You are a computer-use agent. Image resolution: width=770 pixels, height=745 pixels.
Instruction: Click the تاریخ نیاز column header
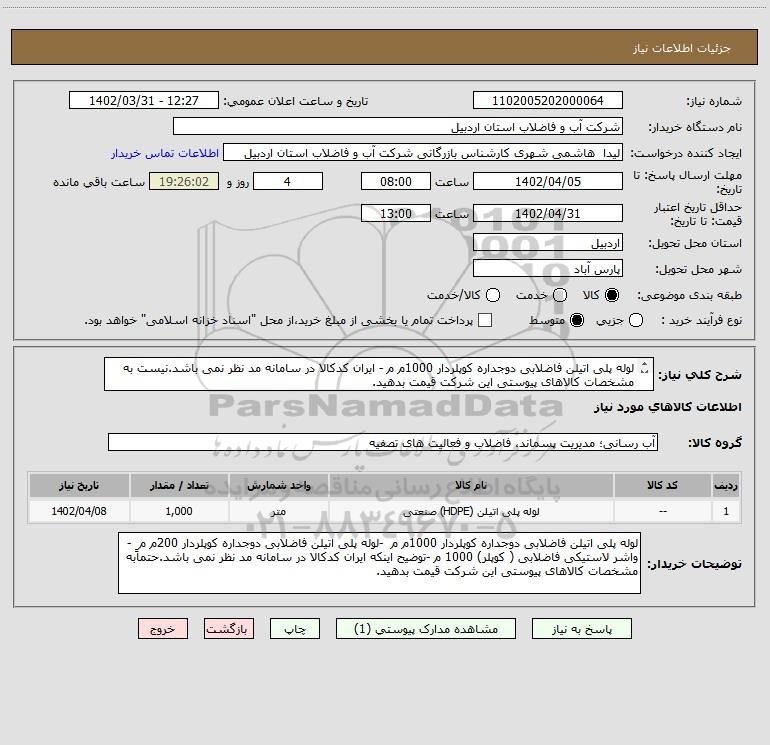coord(79,485)
